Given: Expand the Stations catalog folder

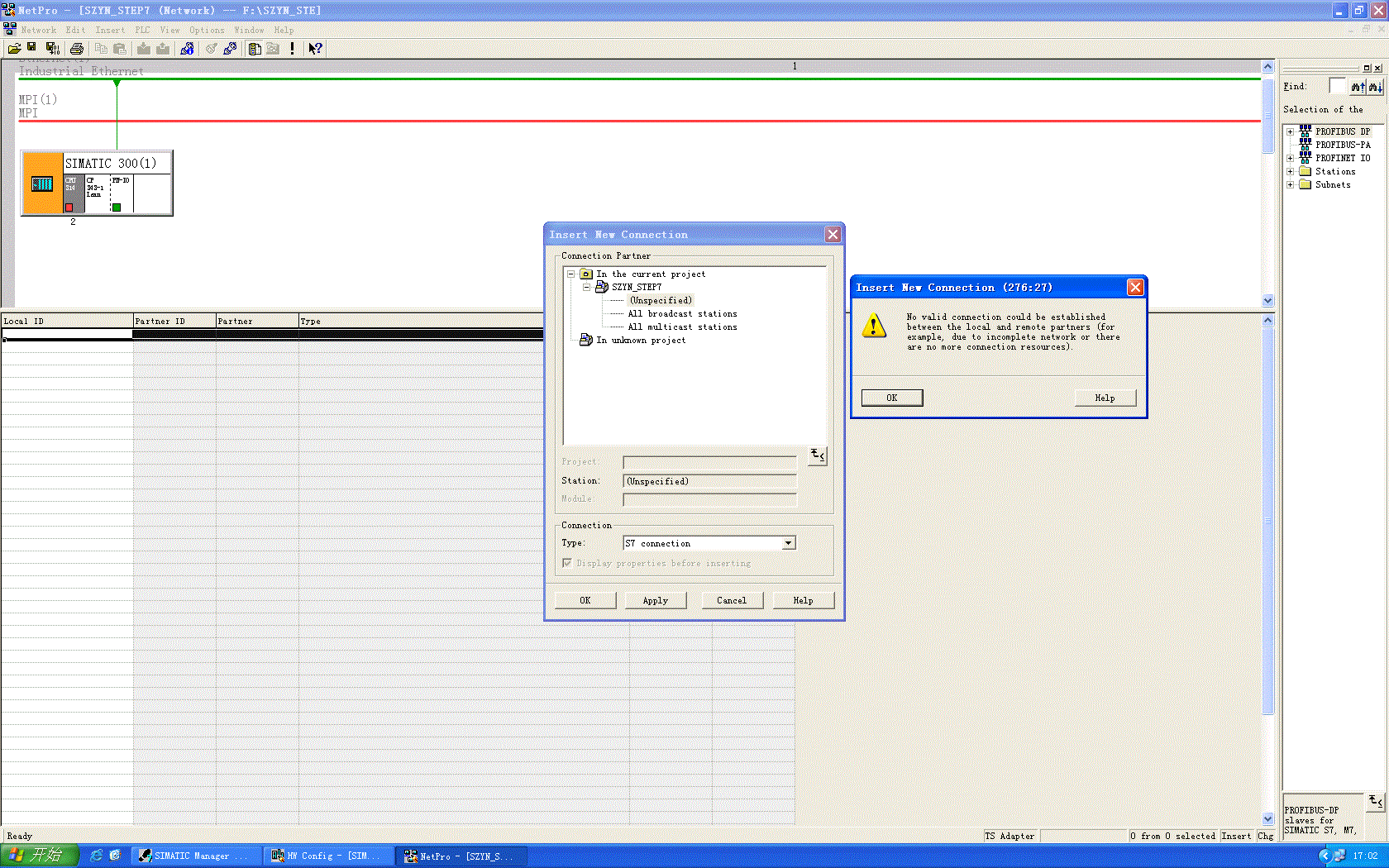Looking at the screenshot, I should coord(1290,171).
